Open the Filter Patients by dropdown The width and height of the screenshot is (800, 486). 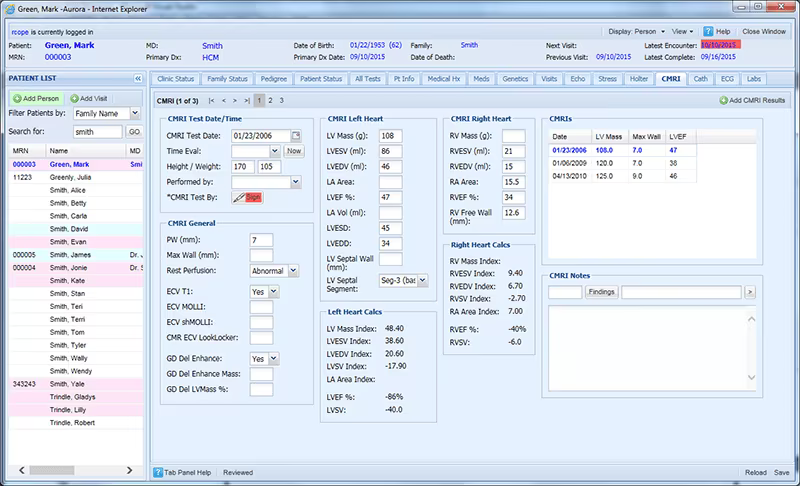[x=135, y=113]
